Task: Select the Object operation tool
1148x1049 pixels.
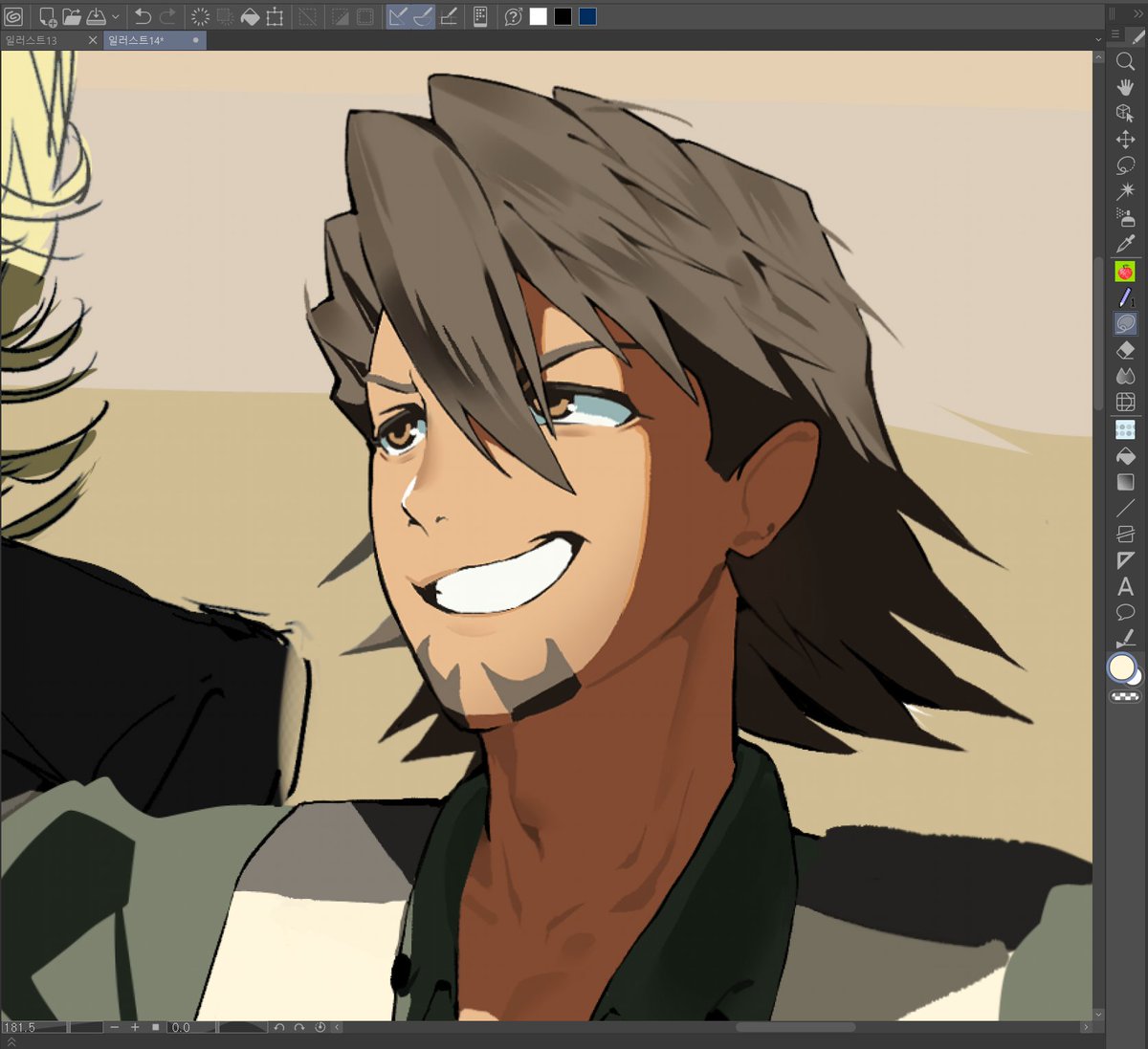Action: tap(1125, 113)
